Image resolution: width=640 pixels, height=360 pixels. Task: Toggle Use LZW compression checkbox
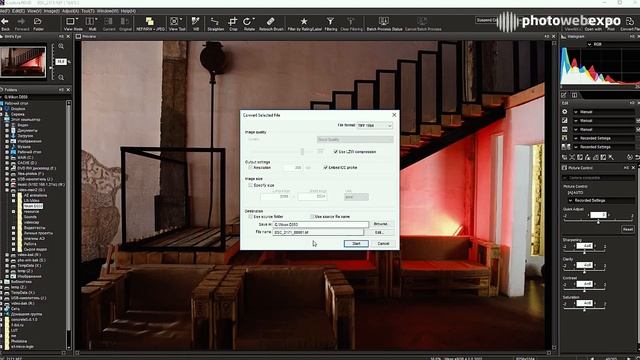(x=336, y=152)
